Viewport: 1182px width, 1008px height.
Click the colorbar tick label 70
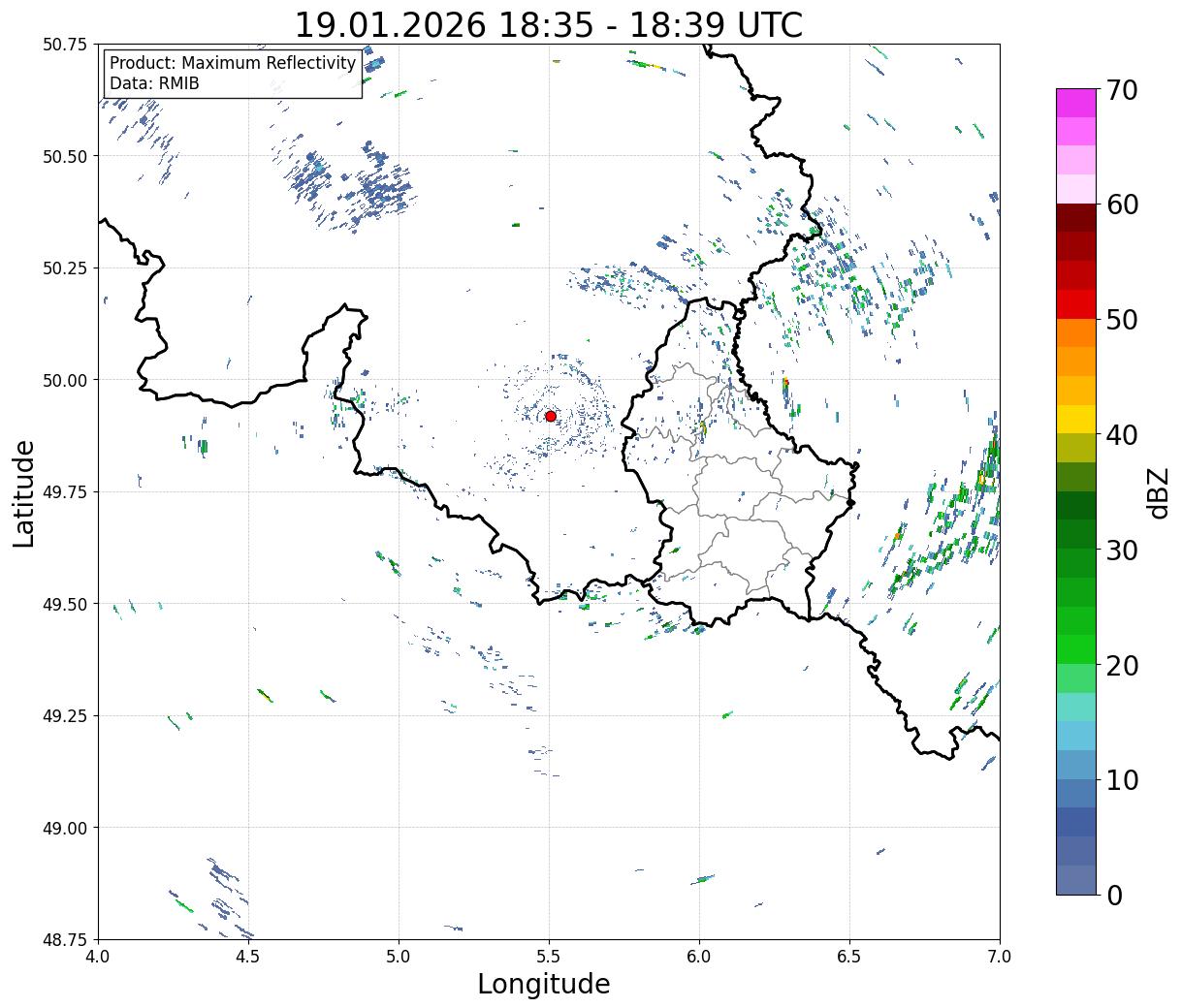point(1121,90)
